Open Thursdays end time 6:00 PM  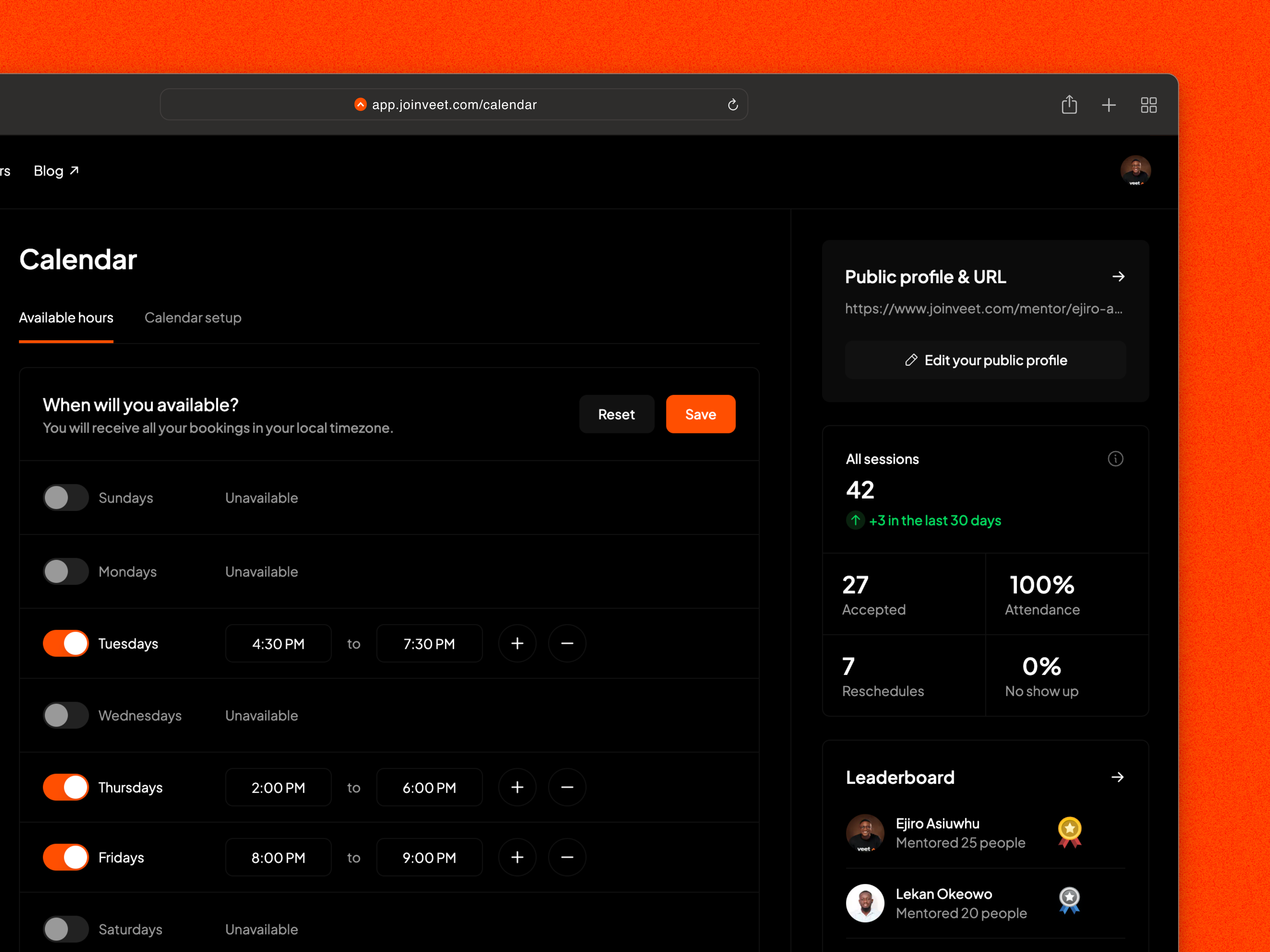click(x=429, y=787)
